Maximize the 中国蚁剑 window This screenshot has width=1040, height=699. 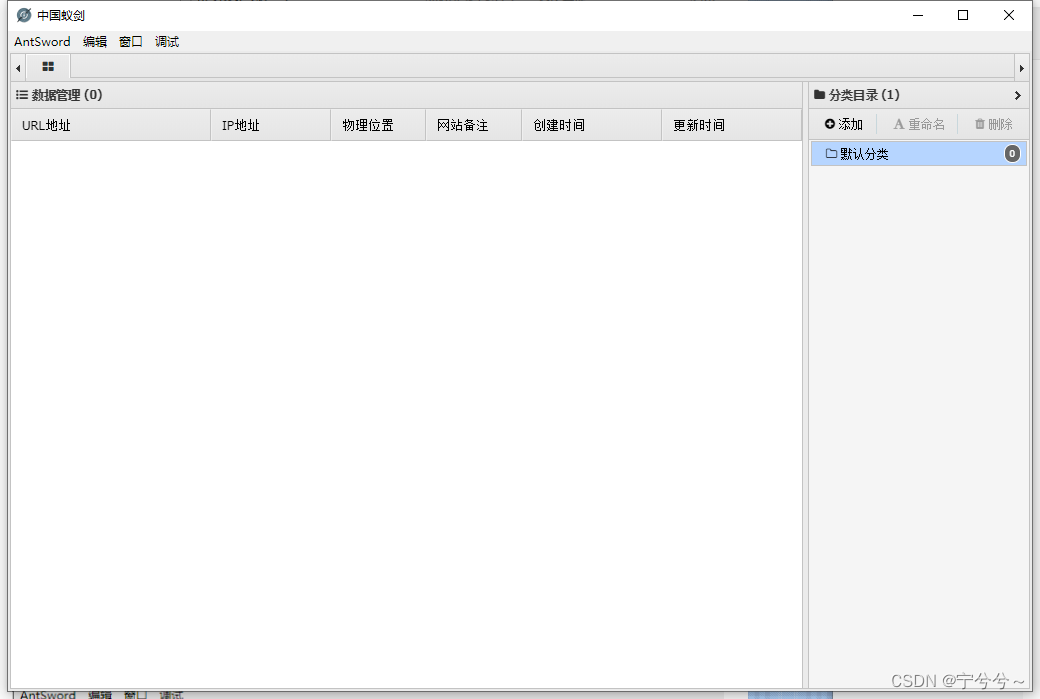point(963,15)
